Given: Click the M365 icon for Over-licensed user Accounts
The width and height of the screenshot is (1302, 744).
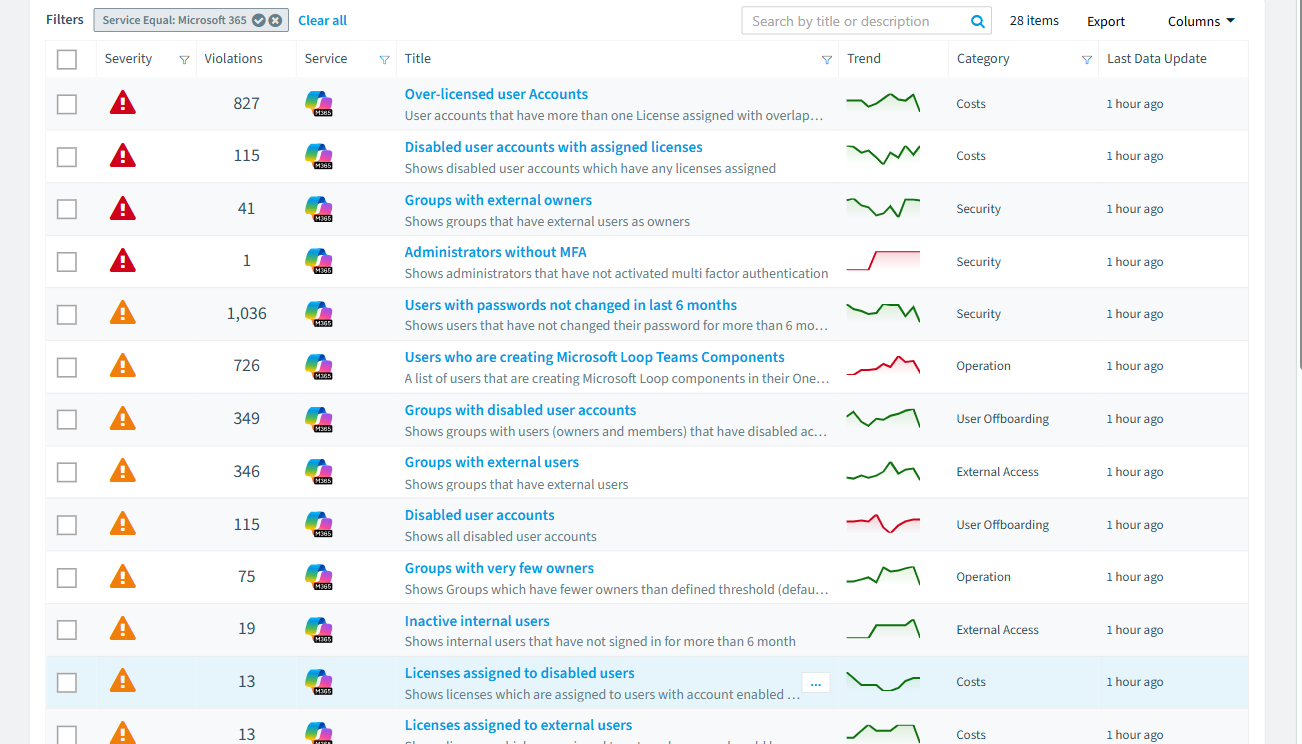Looking at the screenshot, I should pos(319,103).
